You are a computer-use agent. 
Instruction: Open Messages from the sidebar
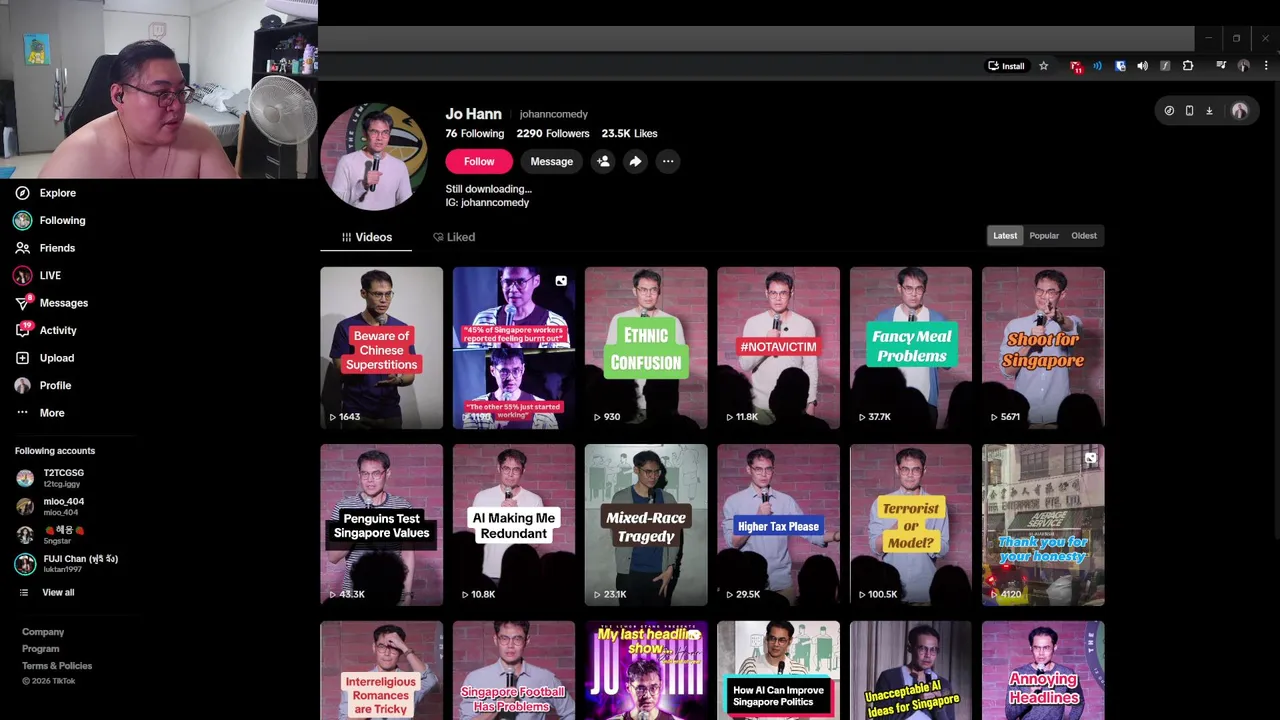coord(51,303)
